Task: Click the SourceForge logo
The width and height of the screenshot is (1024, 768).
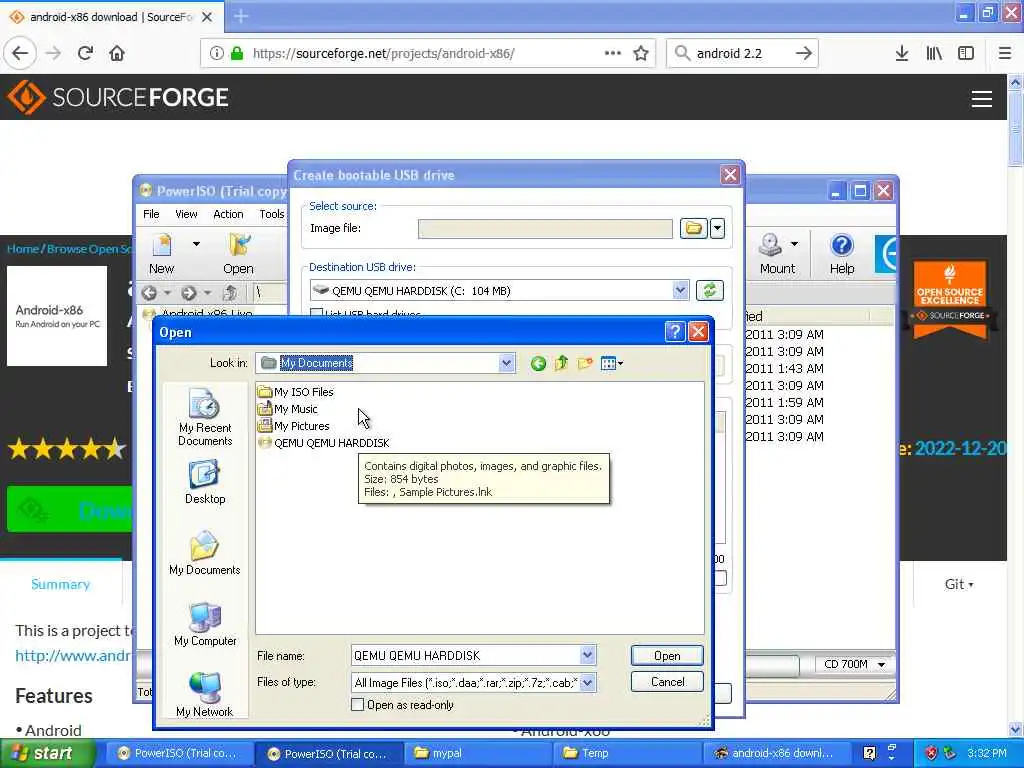Action: pyautogui.click(x=118, y=97)
